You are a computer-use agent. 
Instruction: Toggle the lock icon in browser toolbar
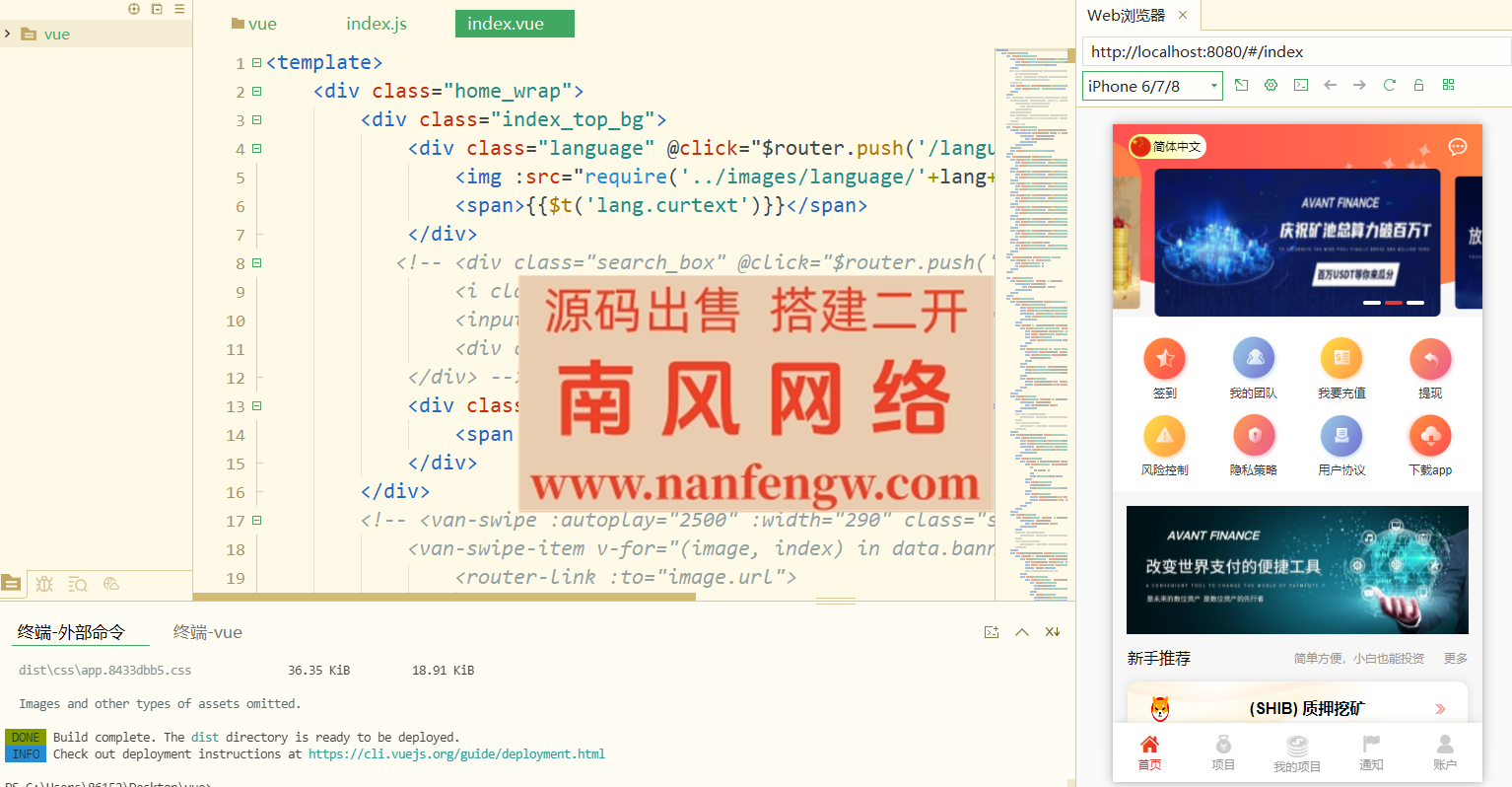point(1418,85)
